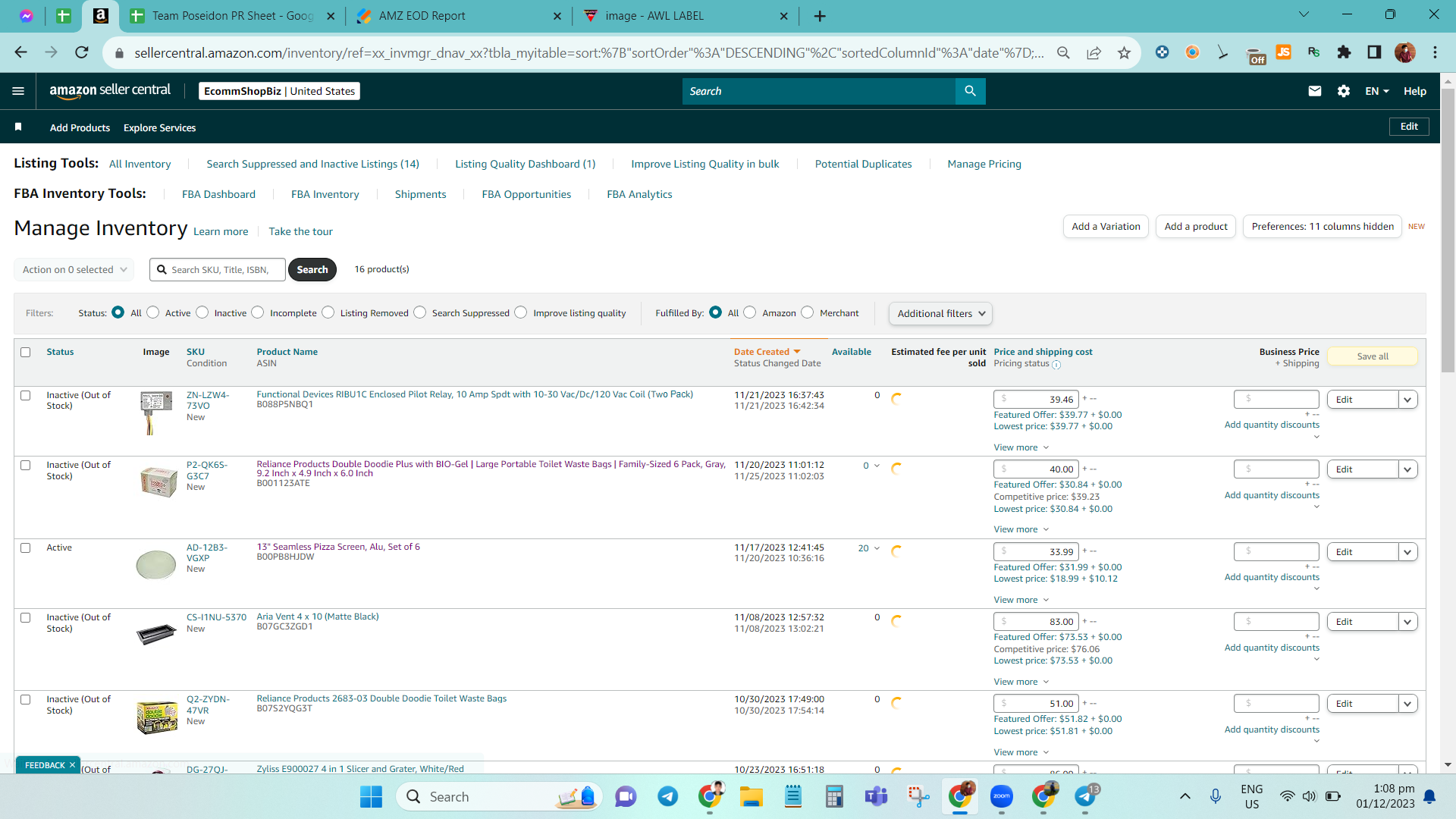Viewport: 1456px width, 819px height.
Task: Open the Shipments tool link
Action: [420, 194]
